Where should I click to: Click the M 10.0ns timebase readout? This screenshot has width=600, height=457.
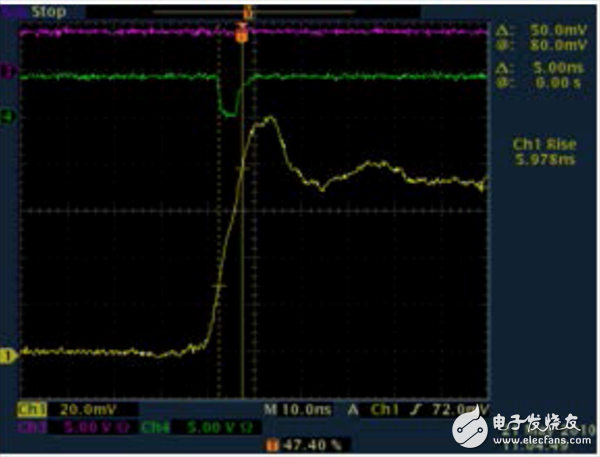click(x=296, y=409)
